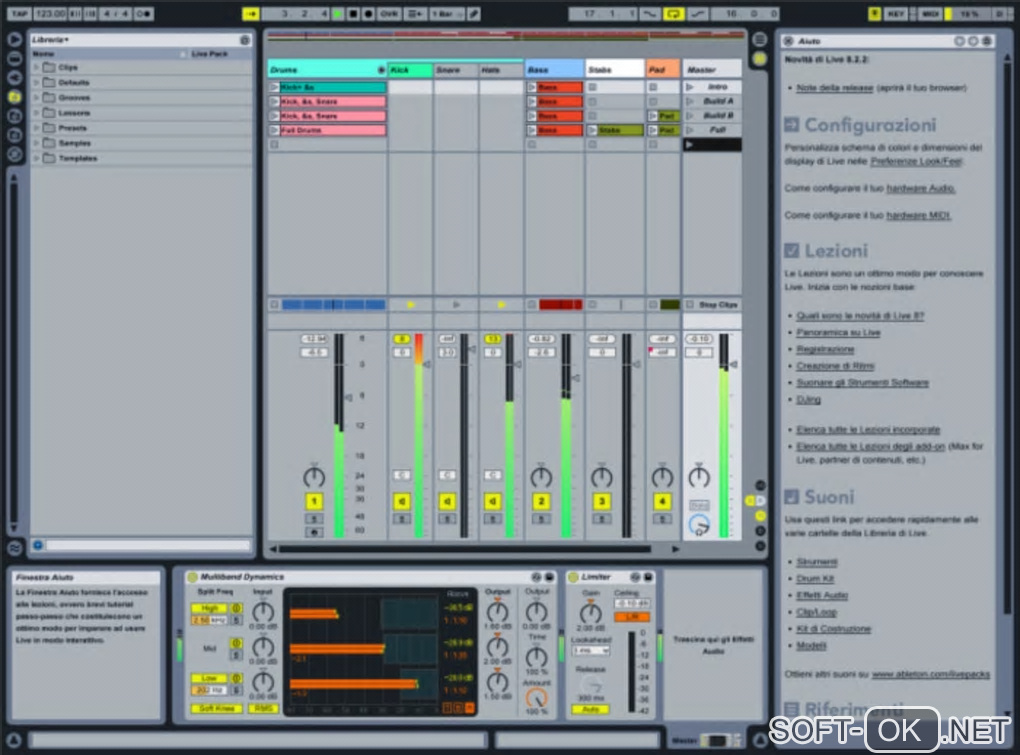Launch the Stabs clip
The image size is (1020, 755).
593,130
